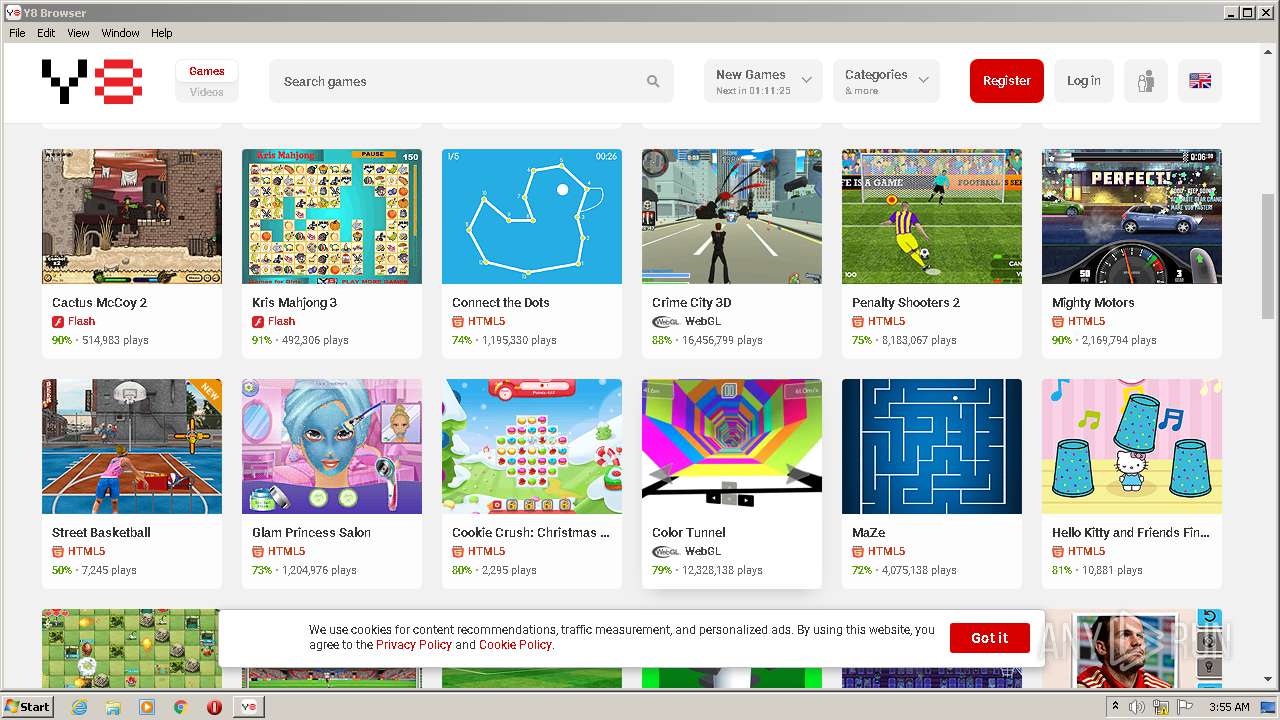1280x720 pixels.
Task: Switch to the Games toggle
Action: [207, 71]
